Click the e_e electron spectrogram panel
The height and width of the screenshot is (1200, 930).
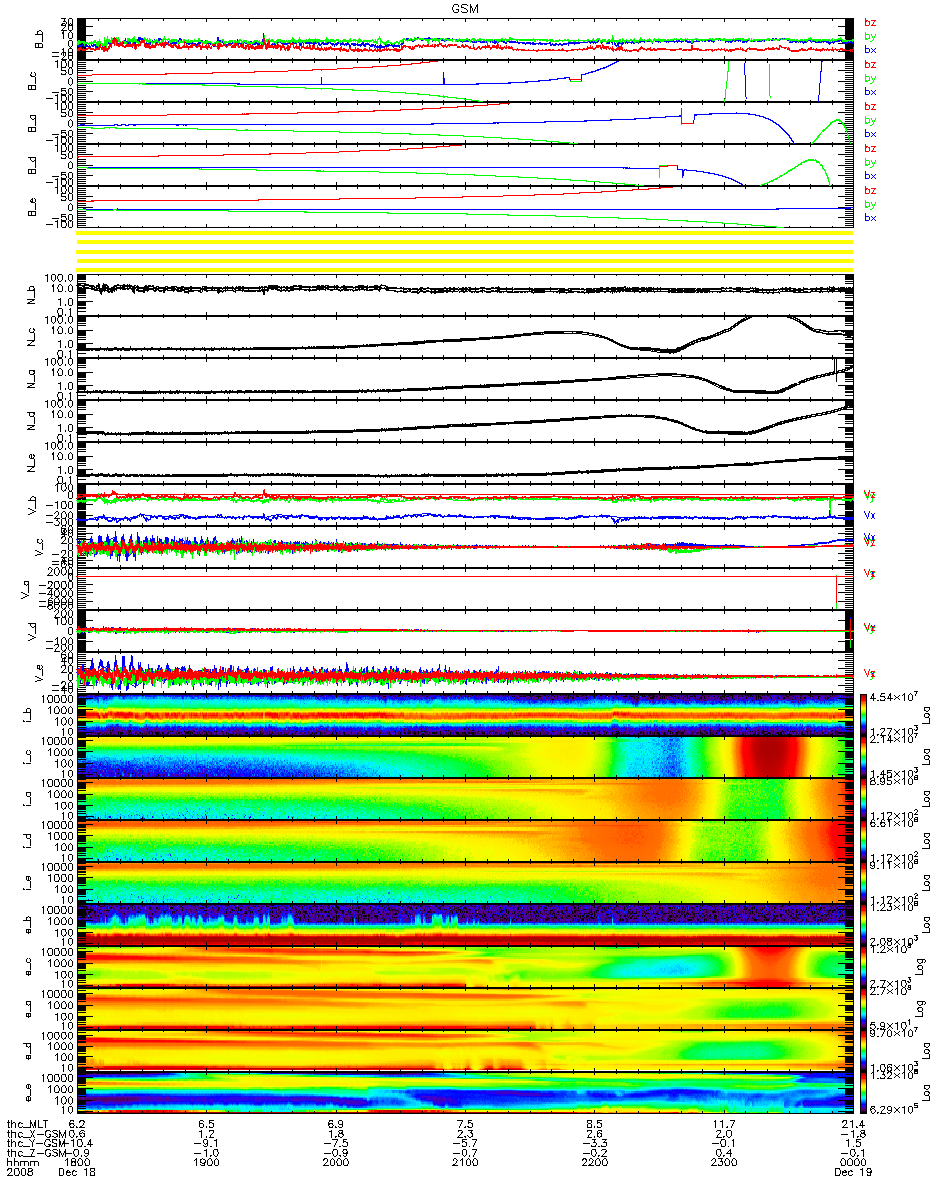464,1091
